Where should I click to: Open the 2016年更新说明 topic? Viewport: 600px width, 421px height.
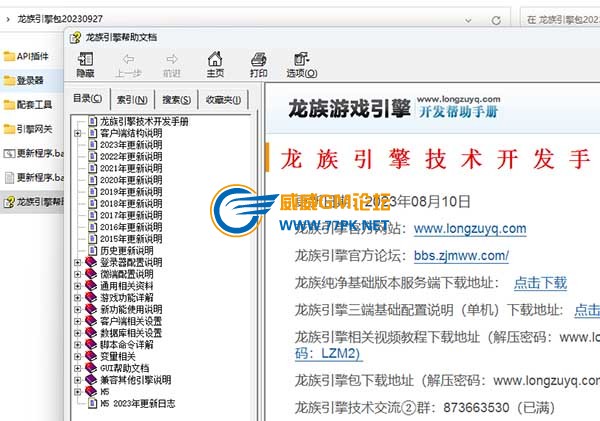[x=131, y=227]
